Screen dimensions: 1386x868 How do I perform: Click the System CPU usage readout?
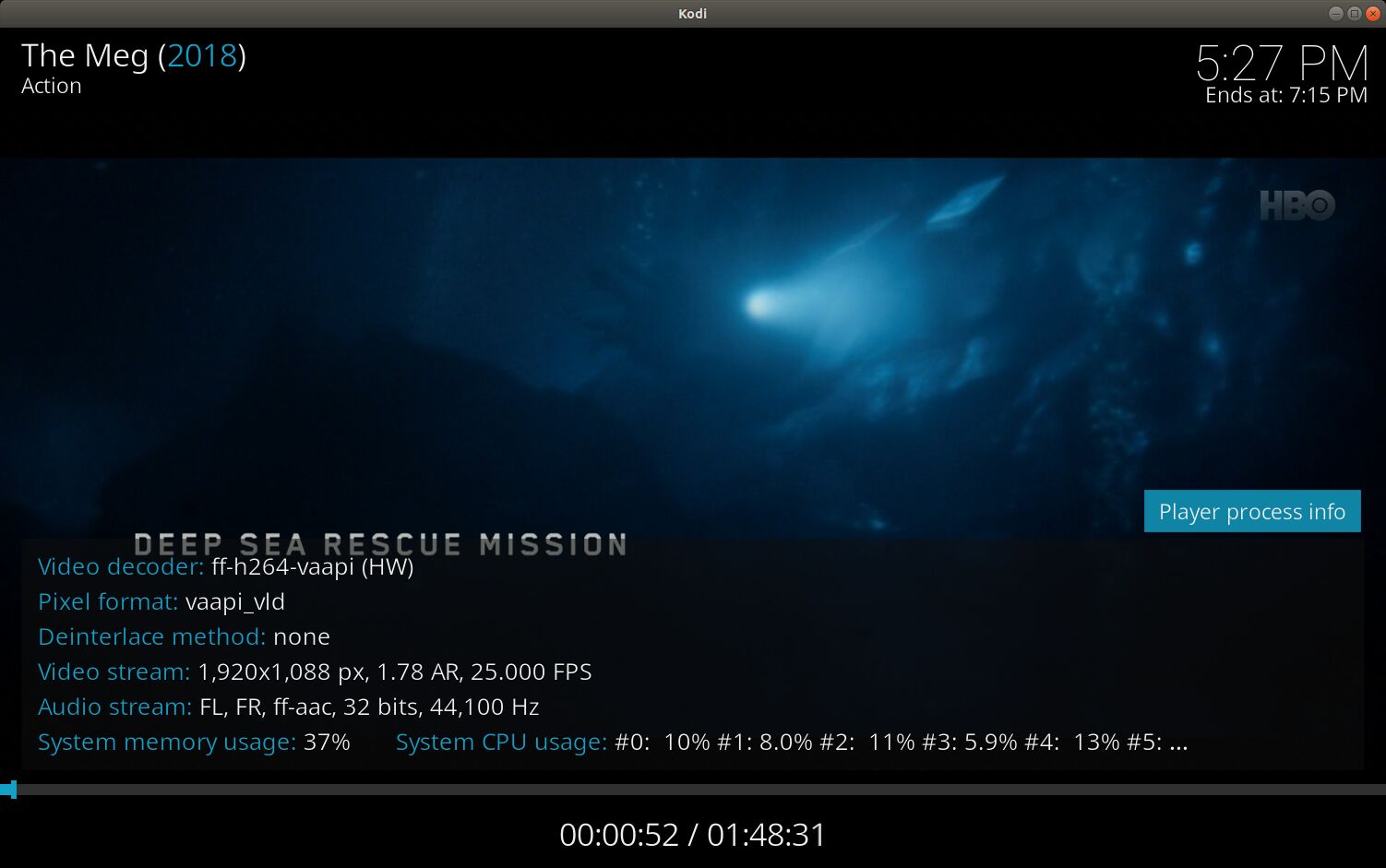[792, 742]
